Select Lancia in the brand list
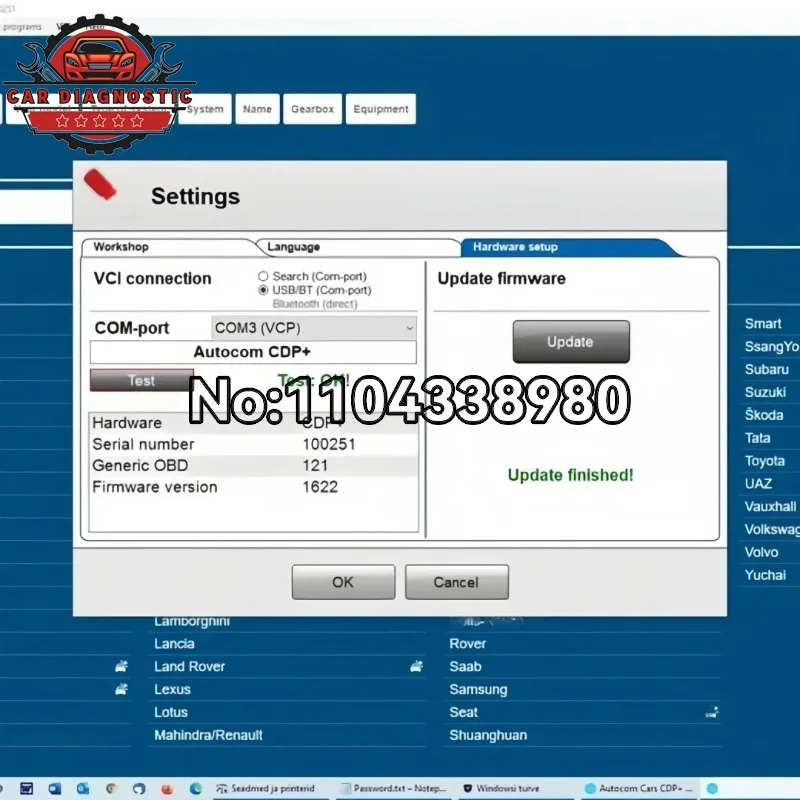This screenshot has width=800, height=800. coord(174,644)
